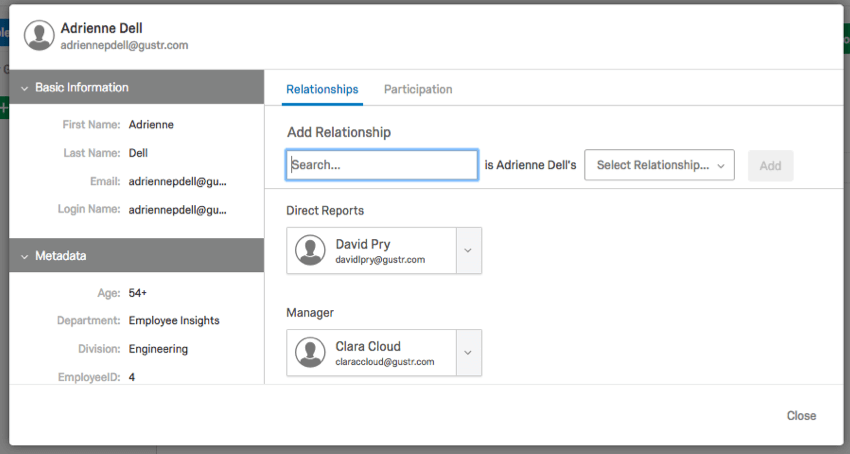Focus the relationship Search field
Image resolution: width=850 pixels, height=454 pixels.
pyautogui.click(x=382, y=165)
